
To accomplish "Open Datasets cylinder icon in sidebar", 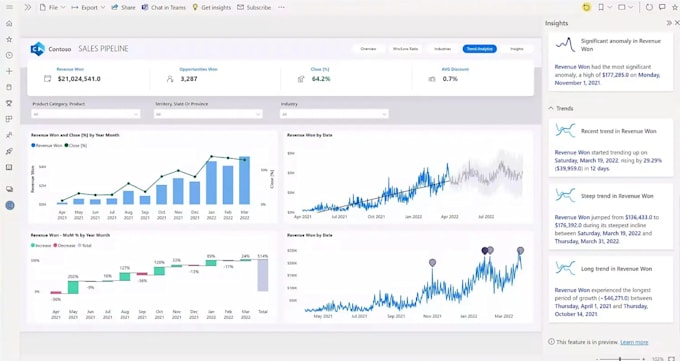I will [9, 87].
